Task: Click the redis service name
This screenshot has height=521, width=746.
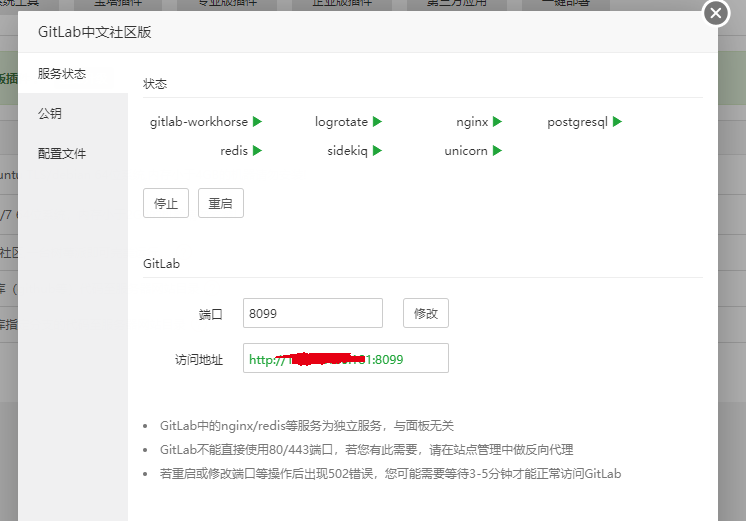Action: (x=234, y=151)
